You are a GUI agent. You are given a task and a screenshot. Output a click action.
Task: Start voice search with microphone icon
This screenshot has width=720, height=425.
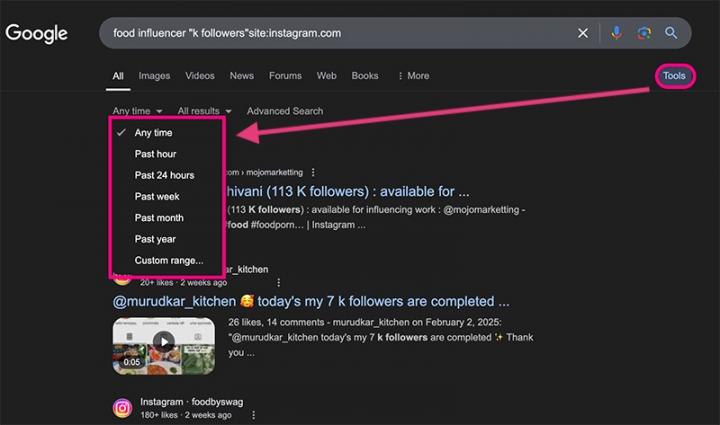pyautogui.click(x=616, y=33)
